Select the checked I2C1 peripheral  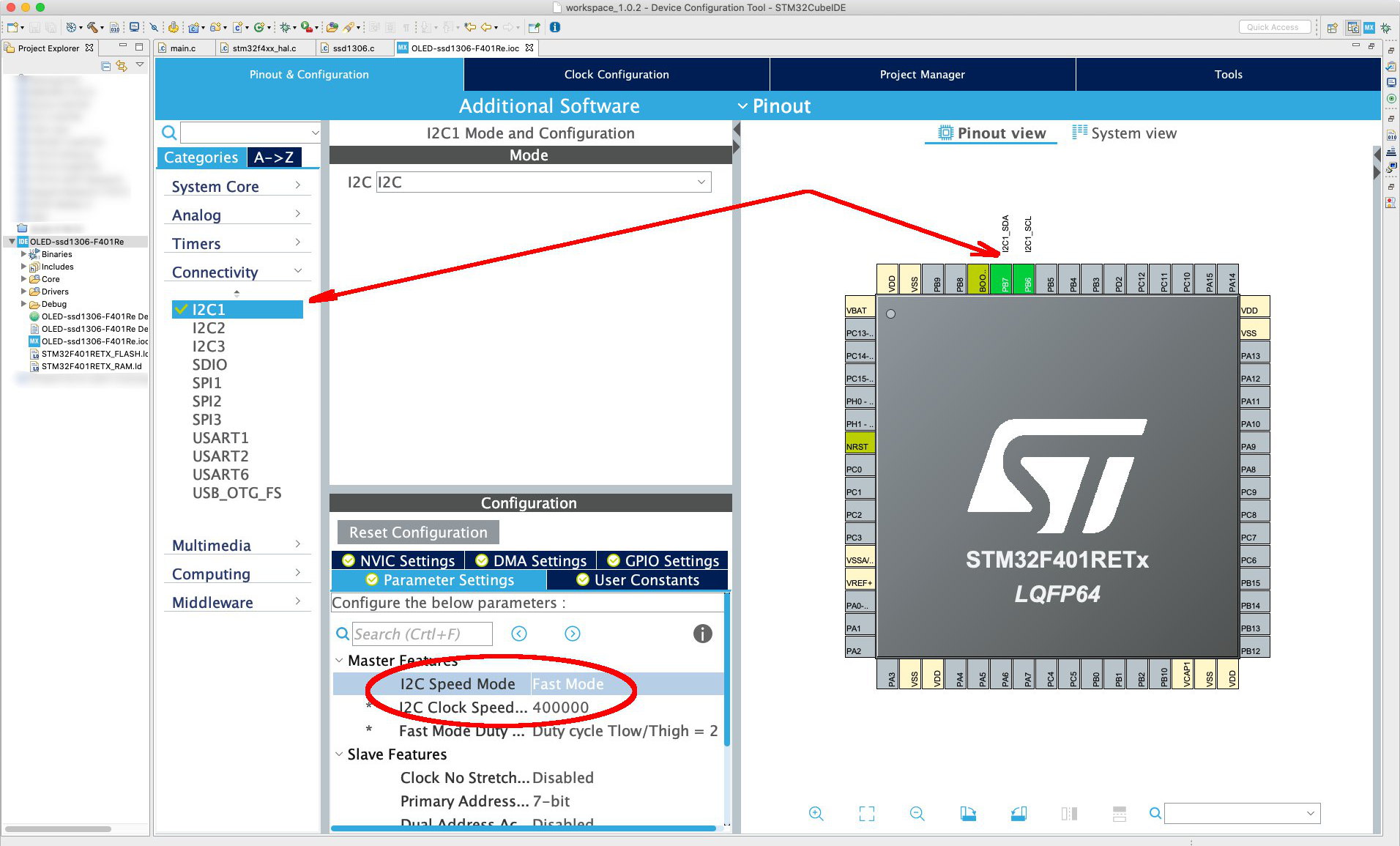point(209,310)
